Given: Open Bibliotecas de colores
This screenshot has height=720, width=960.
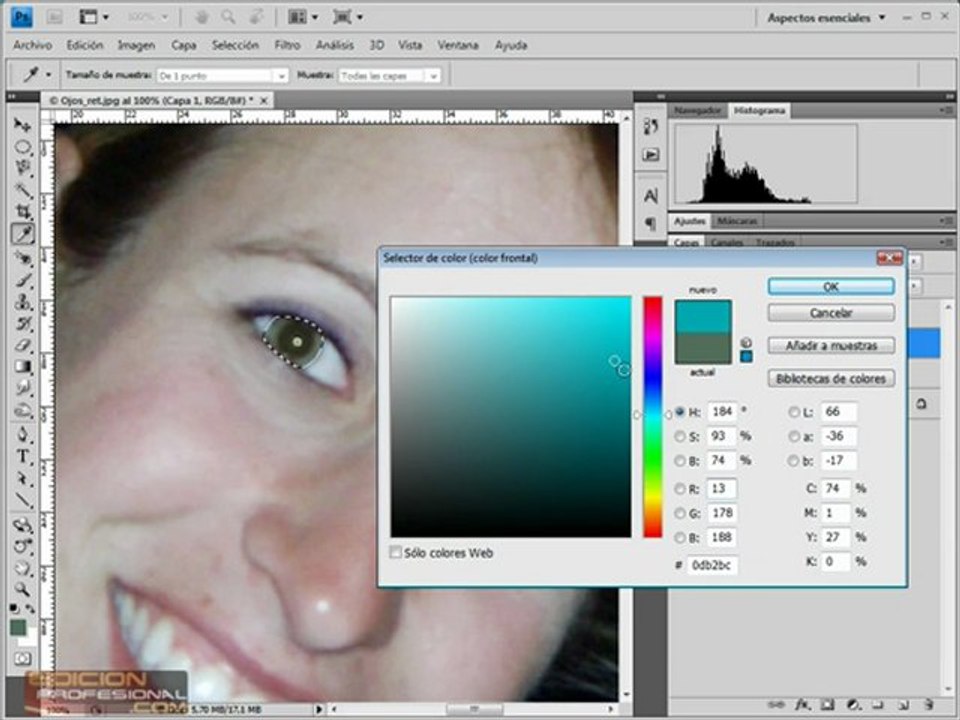Looking at the screenshot, I should 831,379.
